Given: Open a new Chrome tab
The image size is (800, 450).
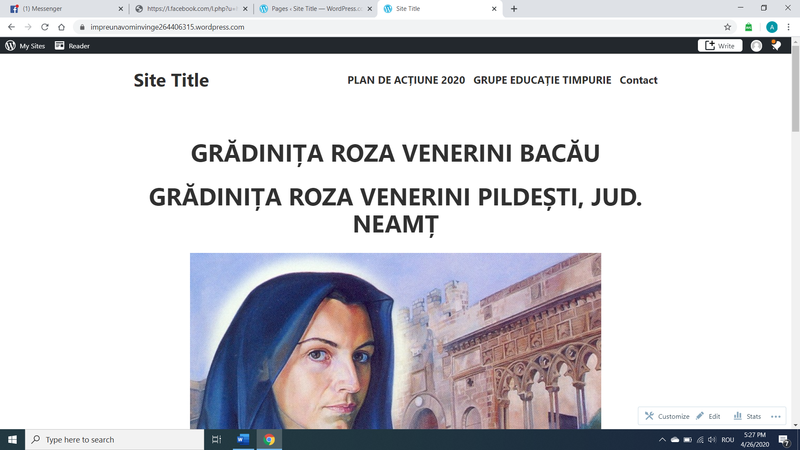Looking at the screenshot, I should [514, 8].
